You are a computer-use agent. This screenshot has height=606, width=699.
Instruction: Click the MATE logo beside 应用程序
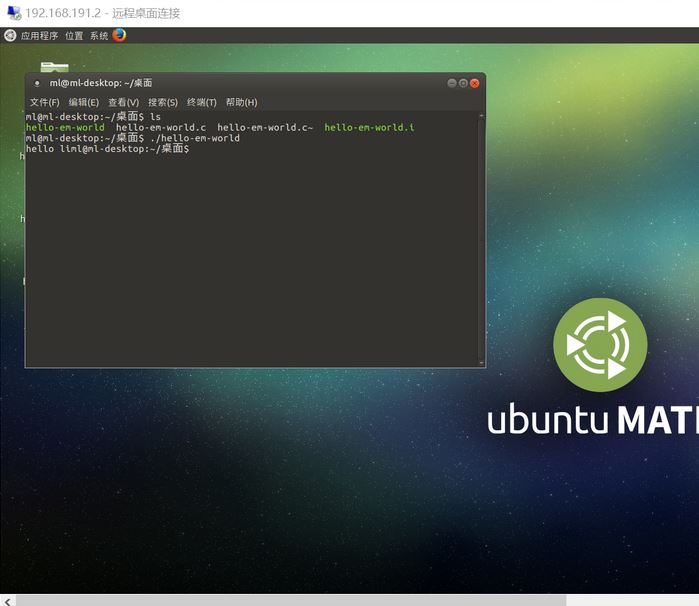(10, 35)
